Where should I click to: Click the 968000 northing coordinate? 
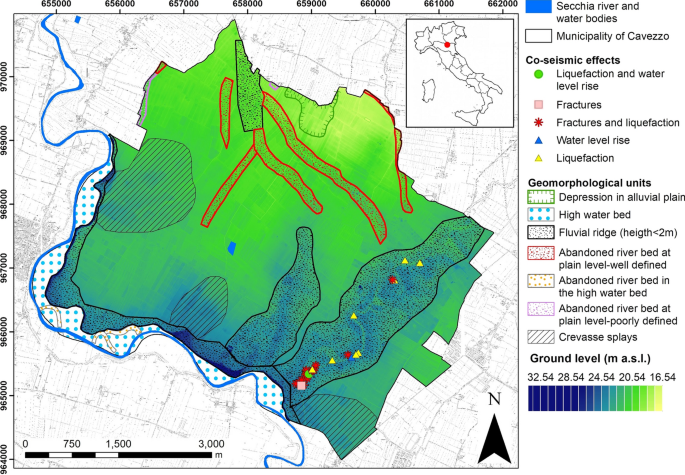pos(5,204)
